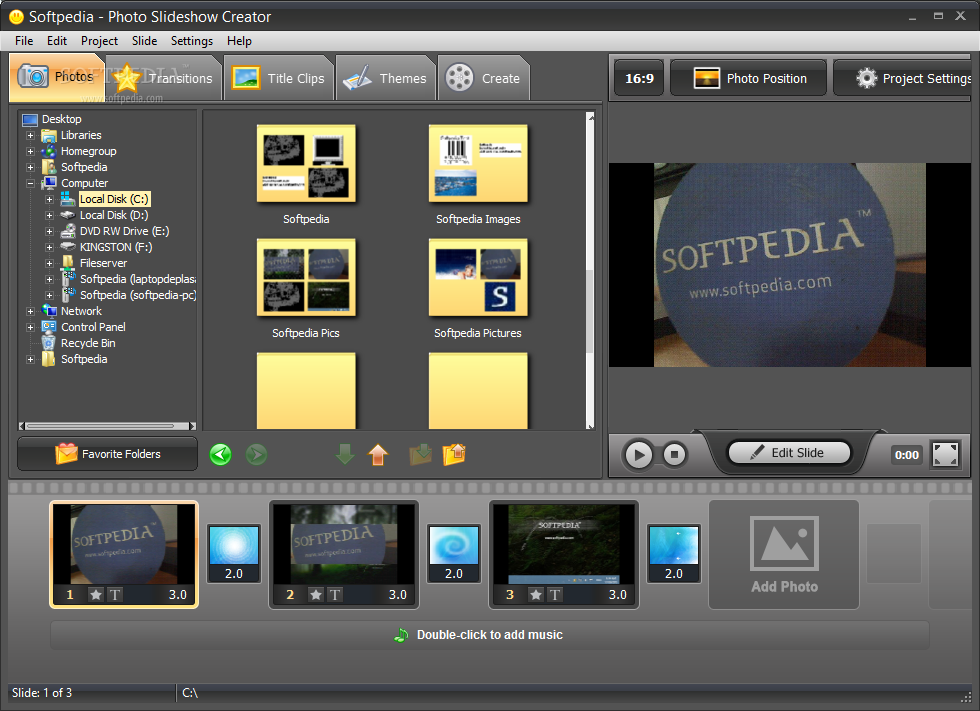Switch to the Themes tab

(386, 78)
